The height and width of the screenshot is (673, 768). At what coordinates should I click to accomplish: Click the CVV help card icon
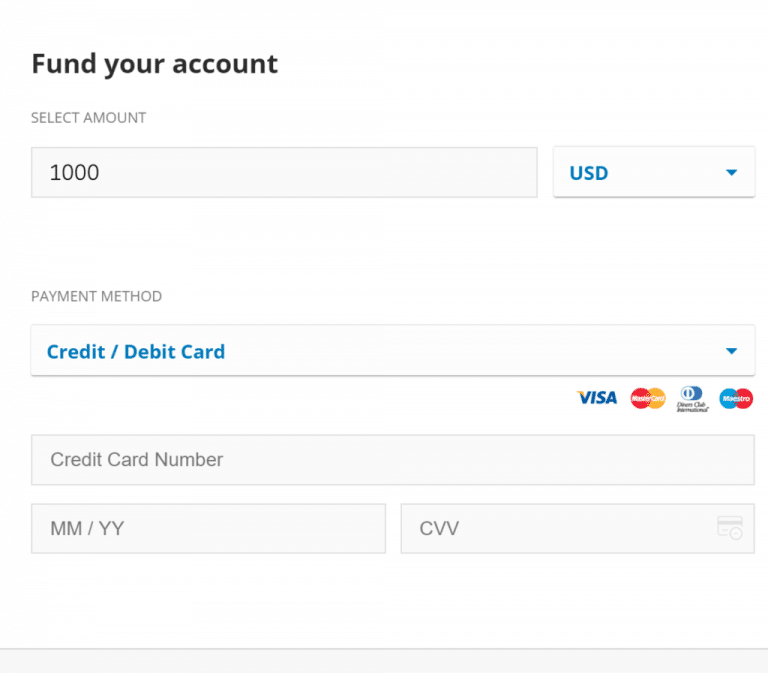pyautogui.click(x=730, y=528)
